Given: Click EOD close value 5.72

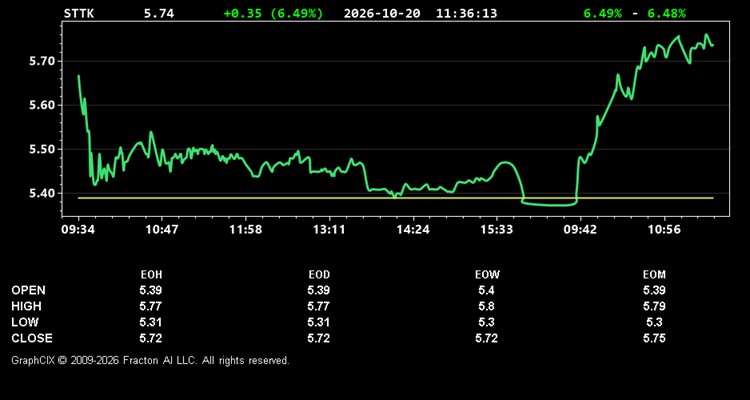Looking at the screenshot, I should pos(319,338).
